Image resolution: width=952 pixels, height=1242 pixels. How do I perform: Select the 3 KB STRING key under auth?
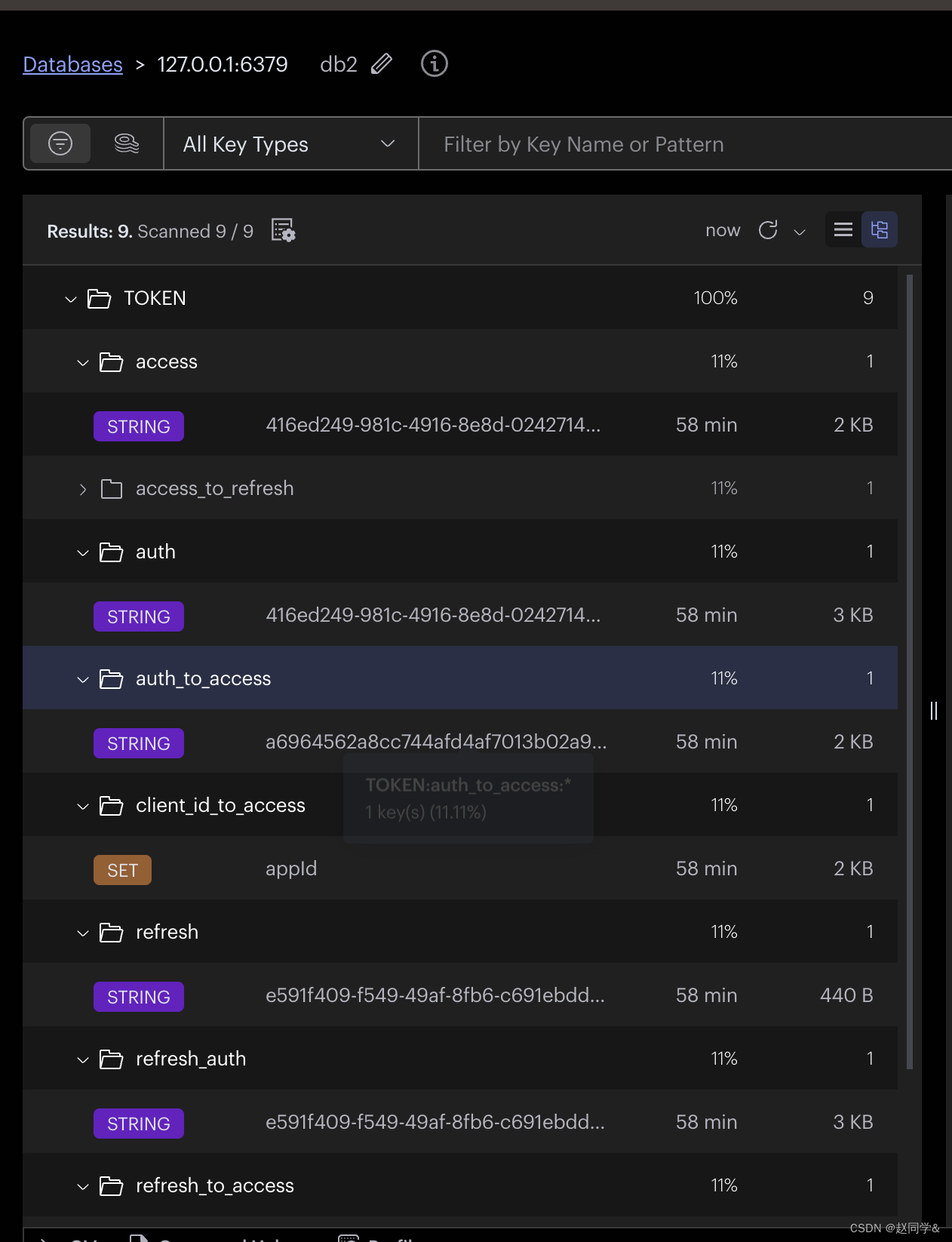tap(460, 615)
